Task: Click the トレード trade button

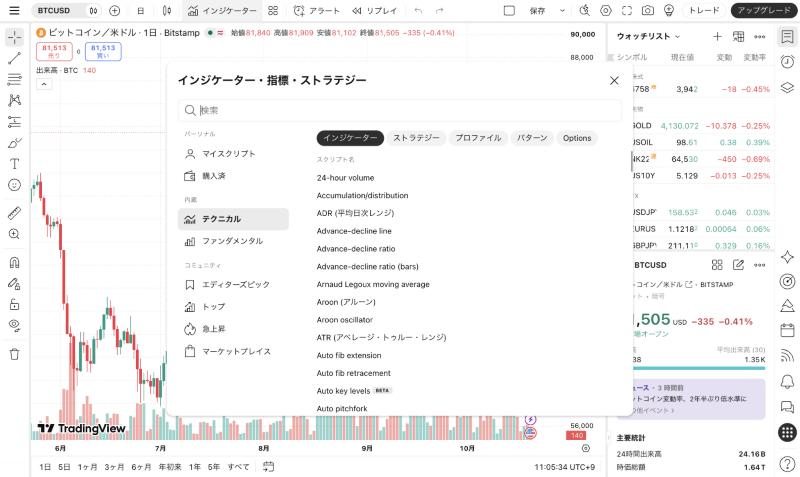Action: click(x=704, y=10)
